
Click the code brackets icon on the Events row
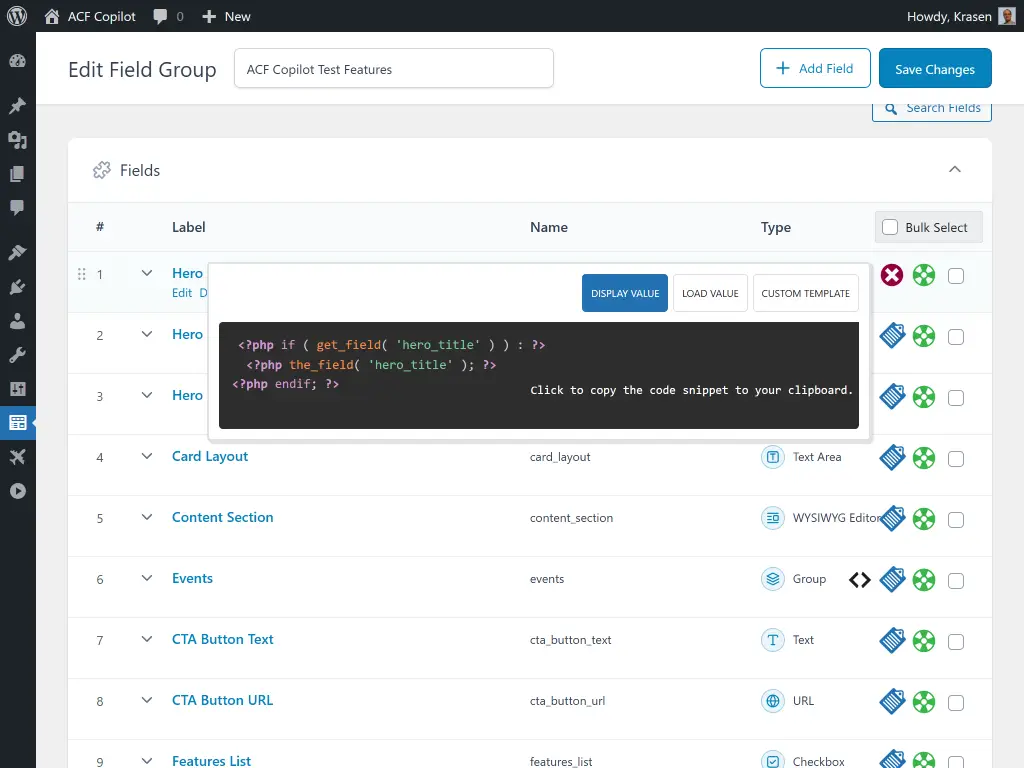[859, 579]
